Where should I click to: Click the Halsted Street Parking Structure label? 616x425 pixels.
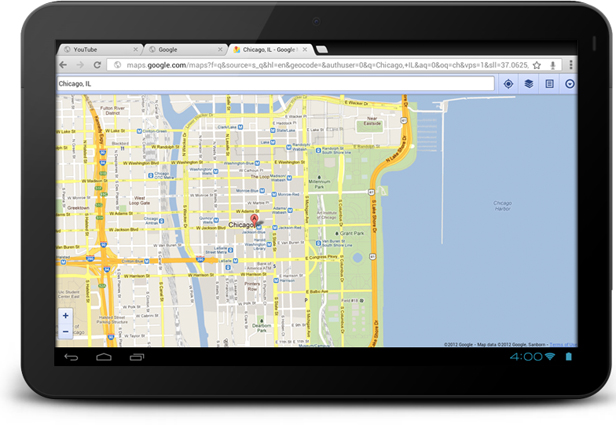point(112,319)
